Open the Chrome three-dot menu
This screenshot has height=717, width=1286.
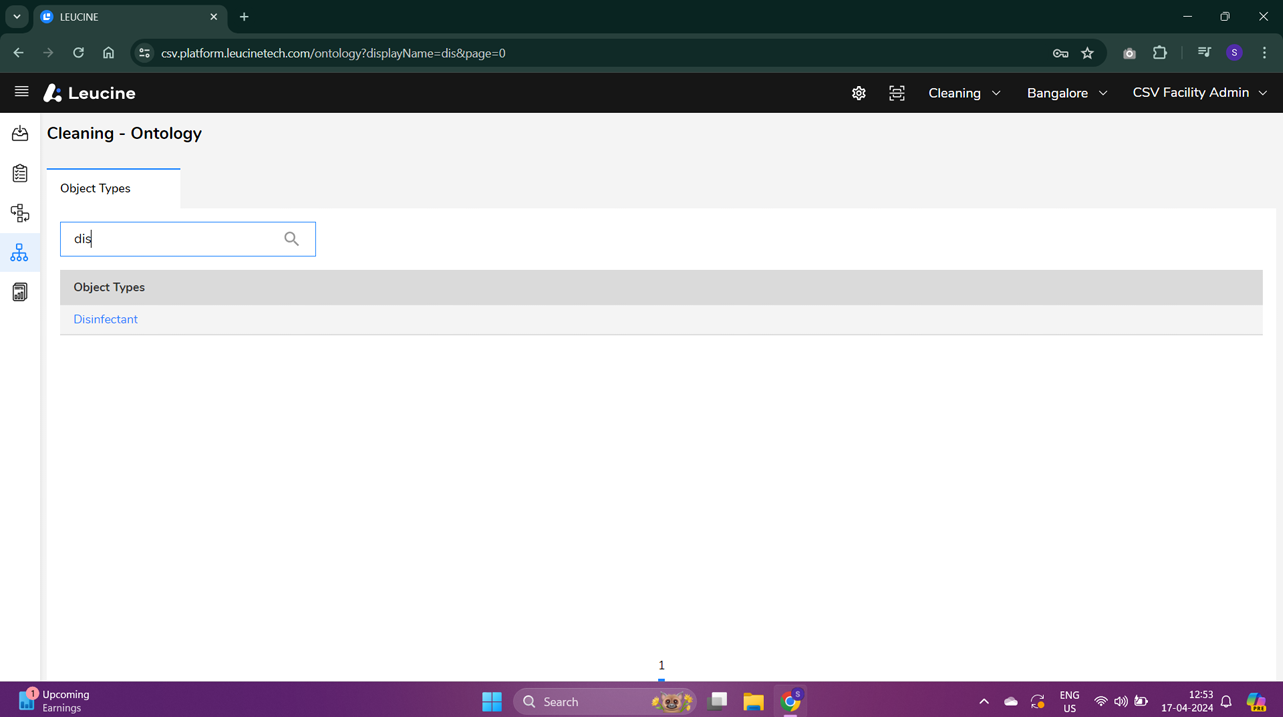(1267, 53)
